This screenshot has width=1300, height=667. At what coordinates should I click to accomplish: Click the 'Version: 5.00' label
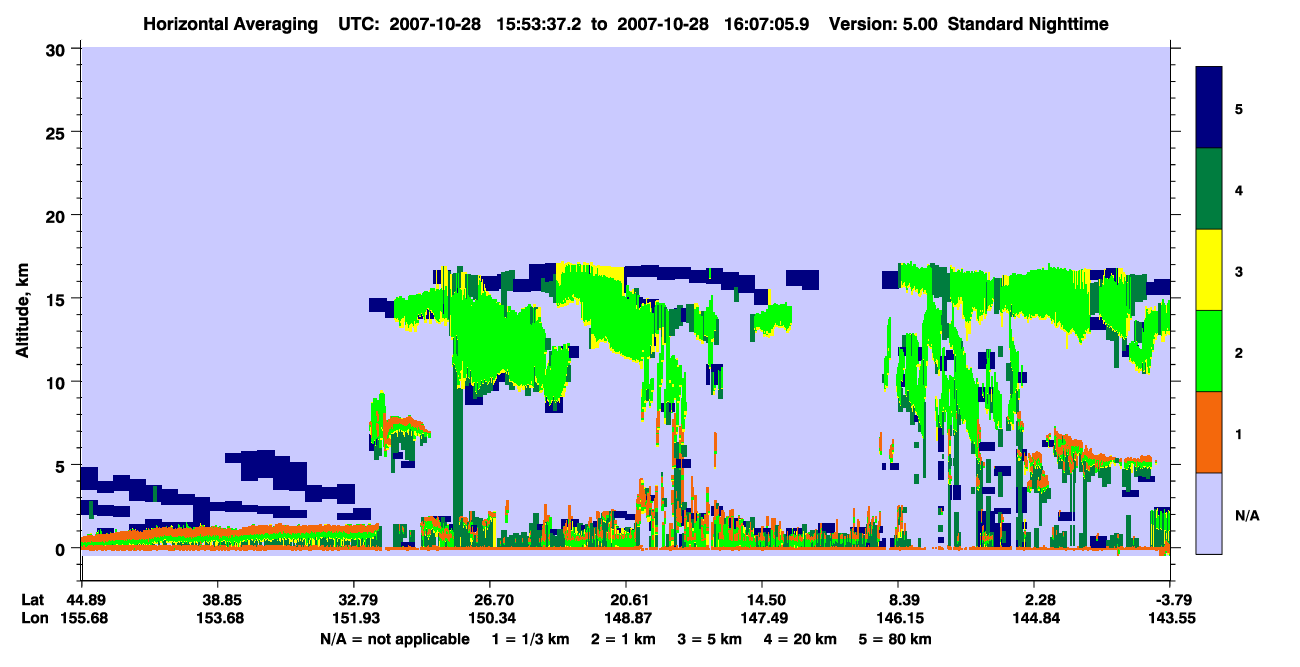(x=882, y=23)
